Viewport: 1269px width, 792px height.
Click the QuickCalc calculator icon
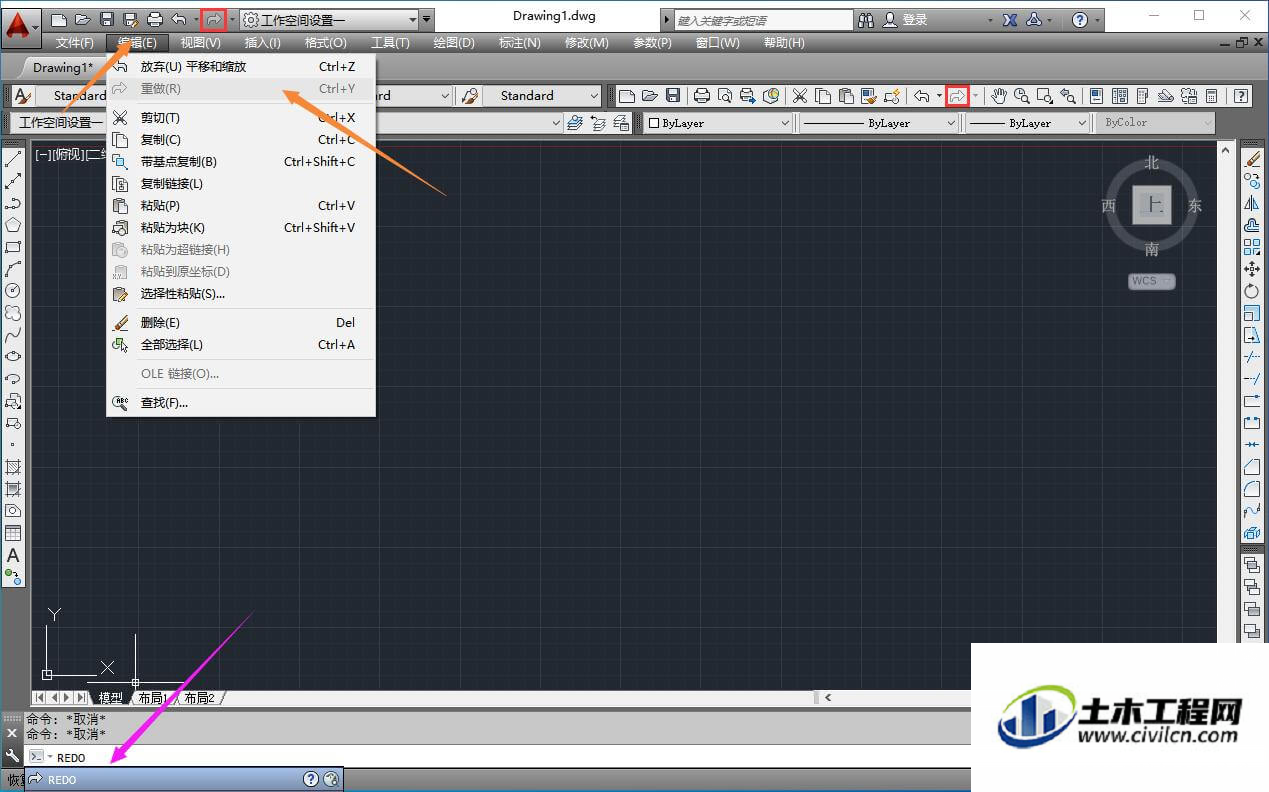tap(1211, 96)
